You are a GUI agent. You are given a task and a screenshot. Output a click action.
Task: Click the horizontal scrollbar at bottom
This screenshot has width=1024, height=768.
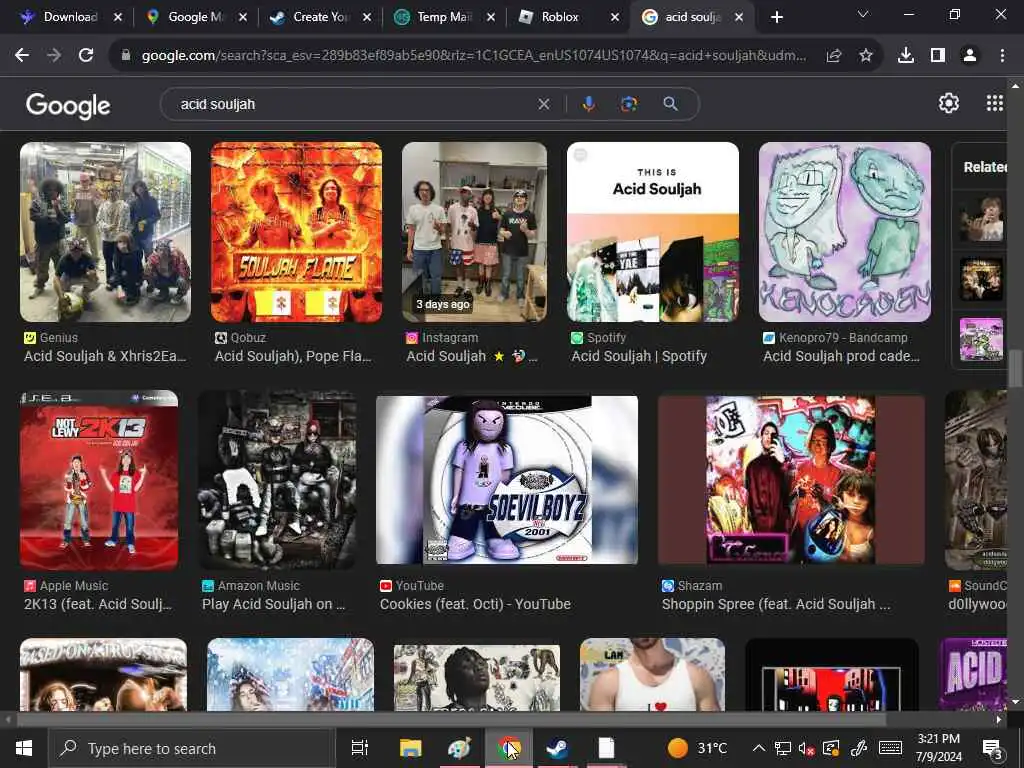(x=451, y=720)
